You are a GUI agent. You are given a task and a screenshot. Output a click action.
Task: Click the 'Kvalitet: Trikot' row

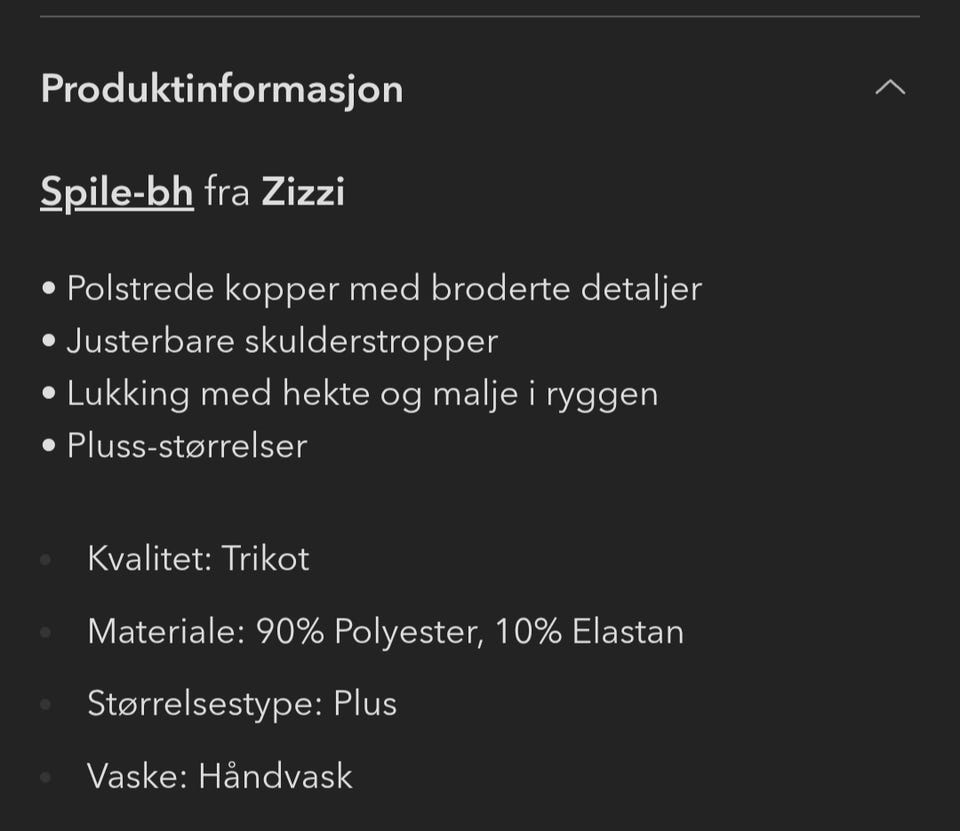(198, 558)
